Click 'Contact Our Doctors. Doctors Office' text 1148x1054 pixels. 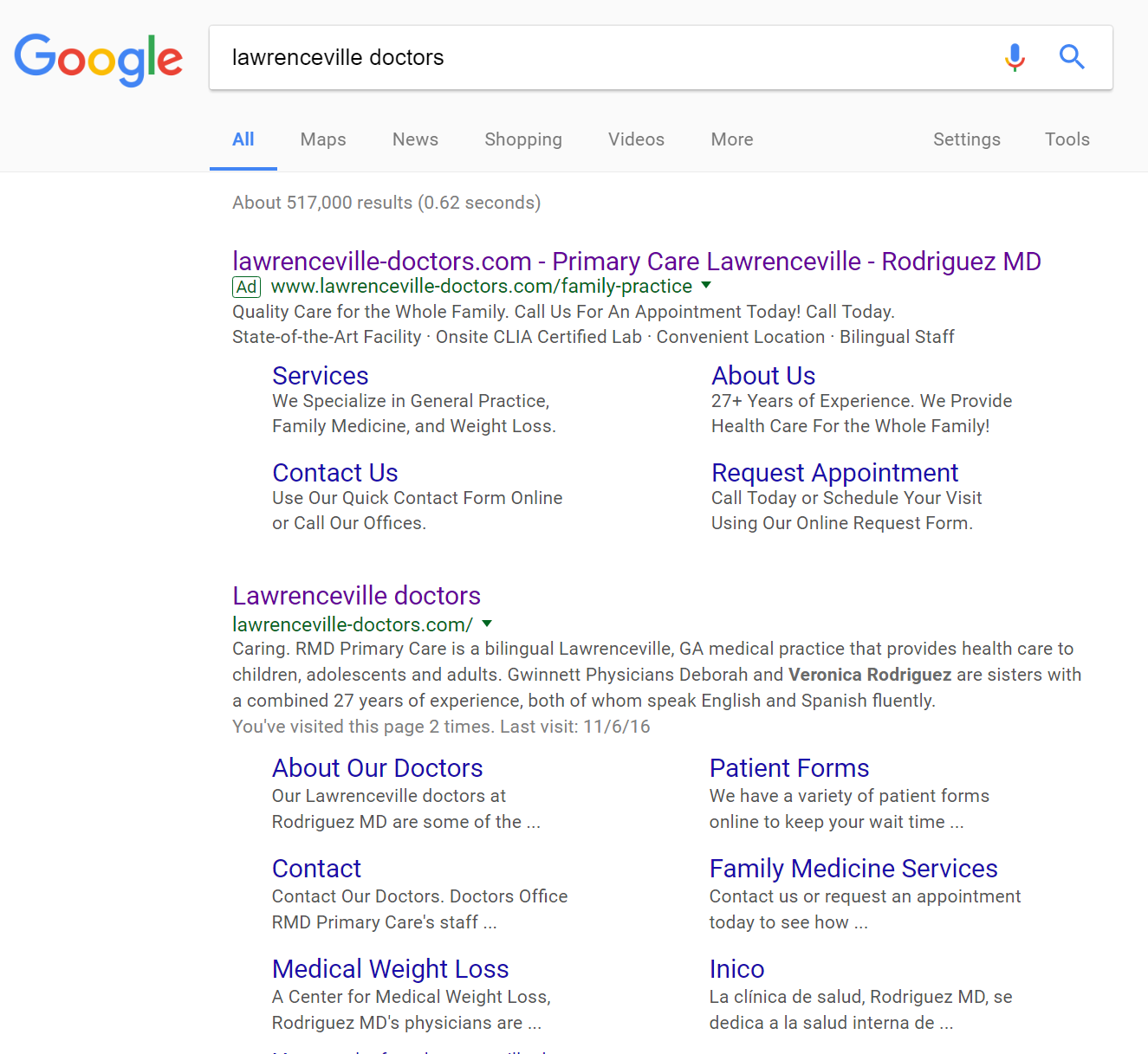(420, 896)
